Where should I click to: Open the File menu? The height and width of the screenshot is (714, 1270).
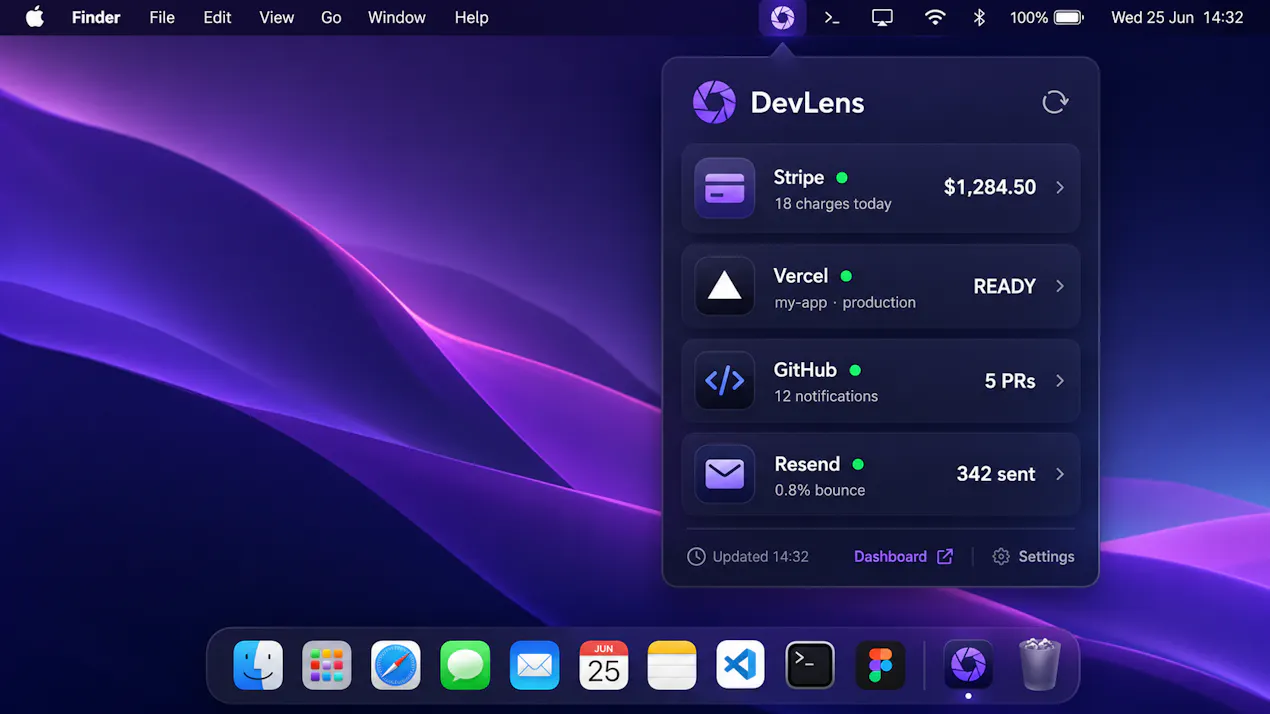[162, 18]
